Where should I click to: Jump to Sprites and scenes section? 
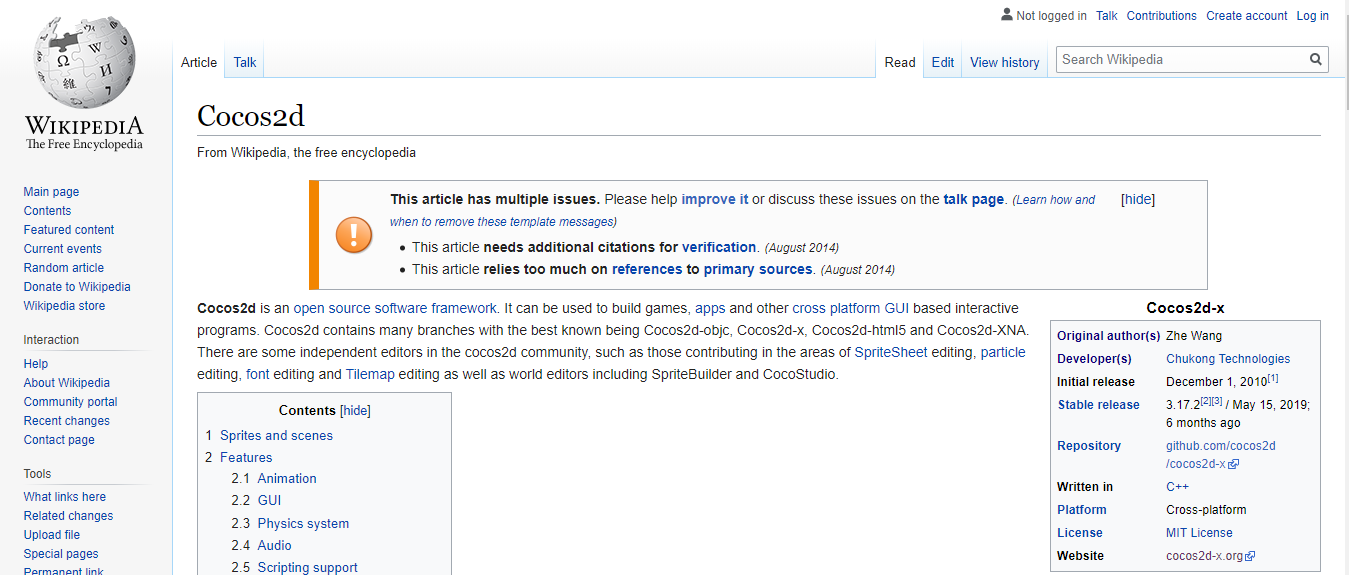pos(276,435)
